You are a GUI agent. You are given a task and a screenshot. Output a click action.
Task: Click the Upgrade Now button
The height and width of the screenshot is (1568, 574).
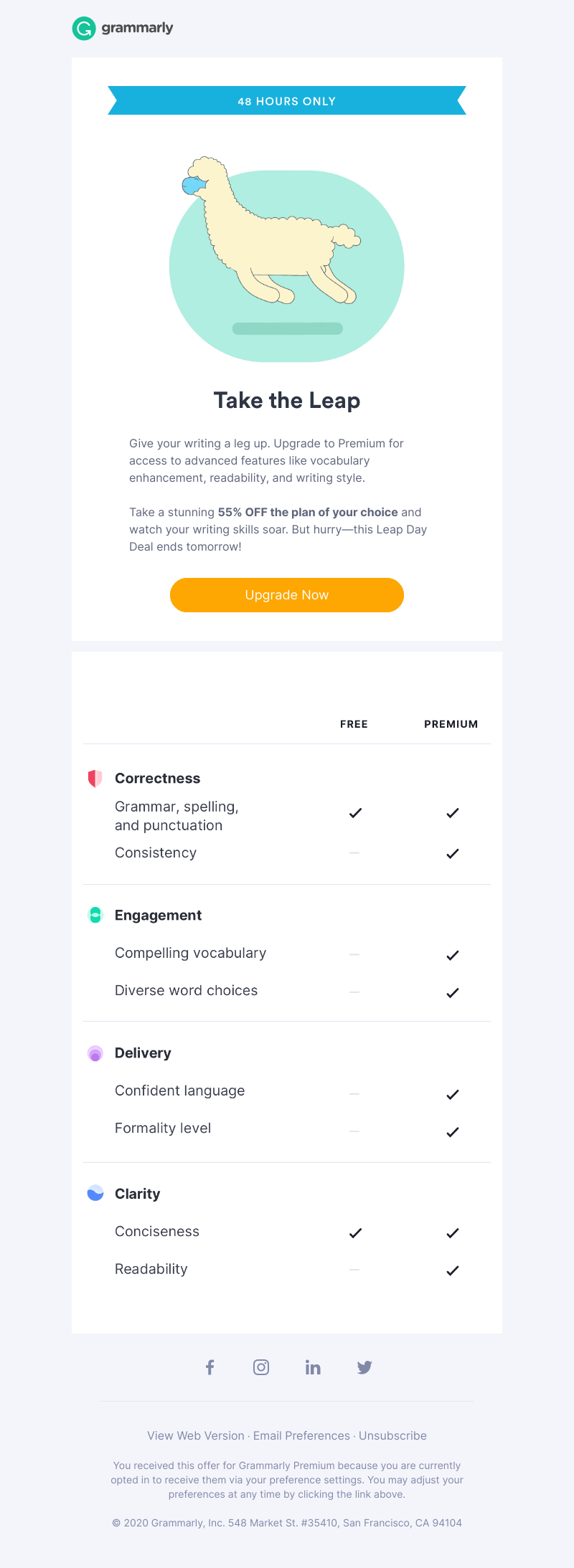tap(287, 595)
